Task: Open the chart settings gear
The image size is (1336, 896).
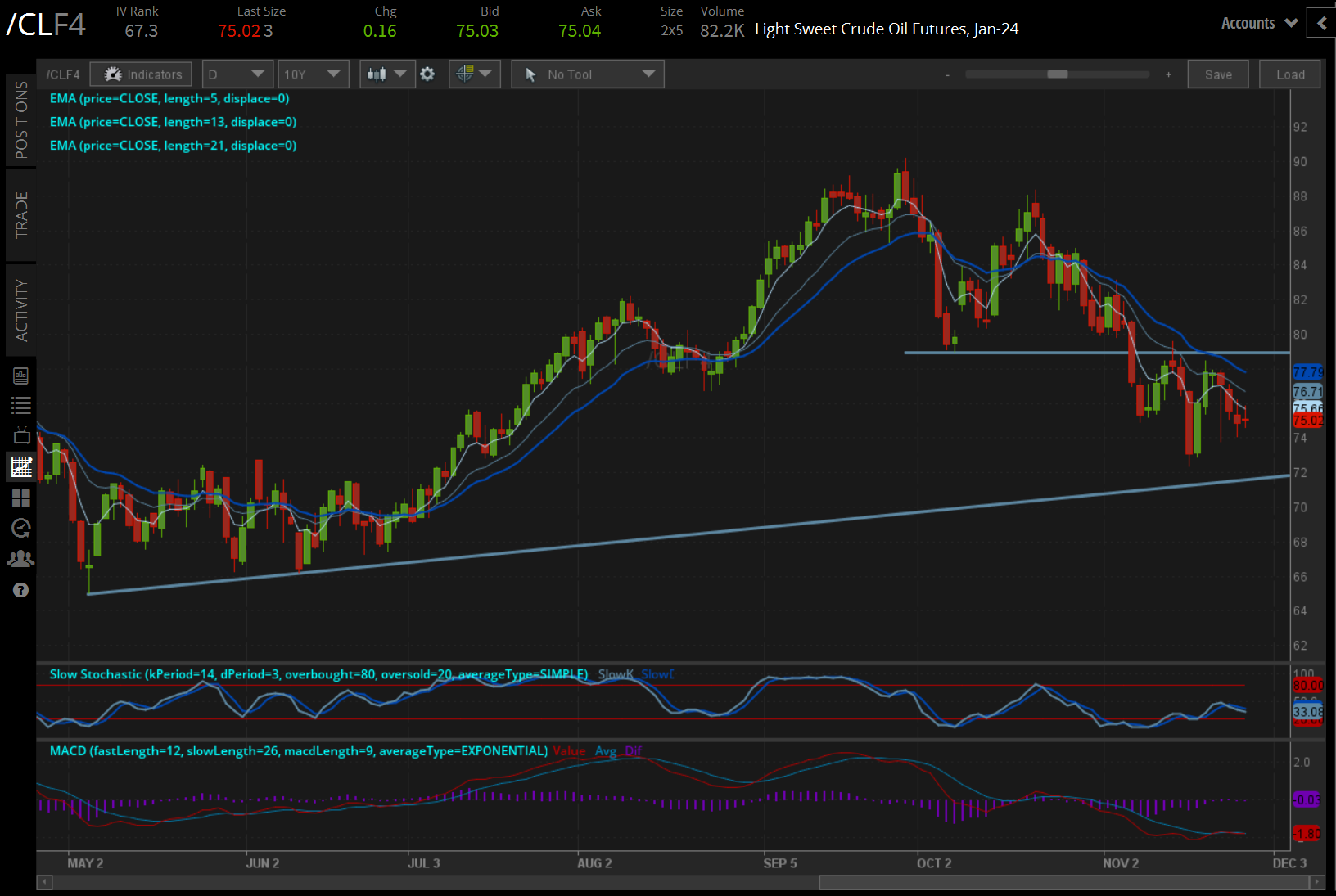Action: [427, 74]
